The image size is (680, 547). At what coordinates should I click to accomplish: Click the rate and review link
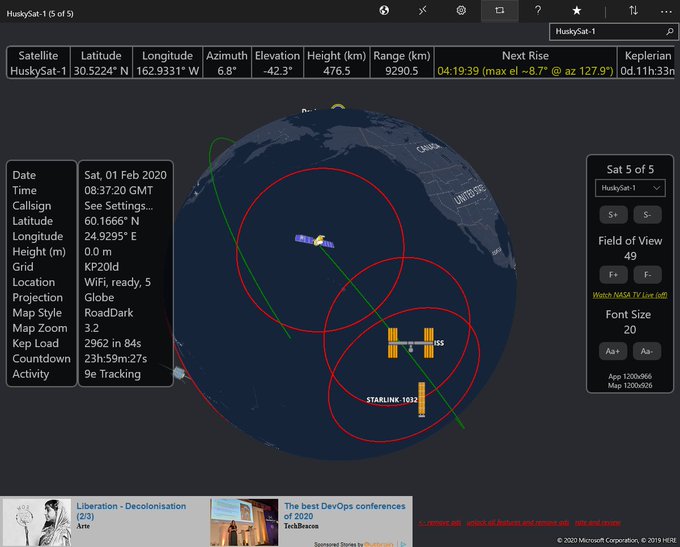[598, 523]
